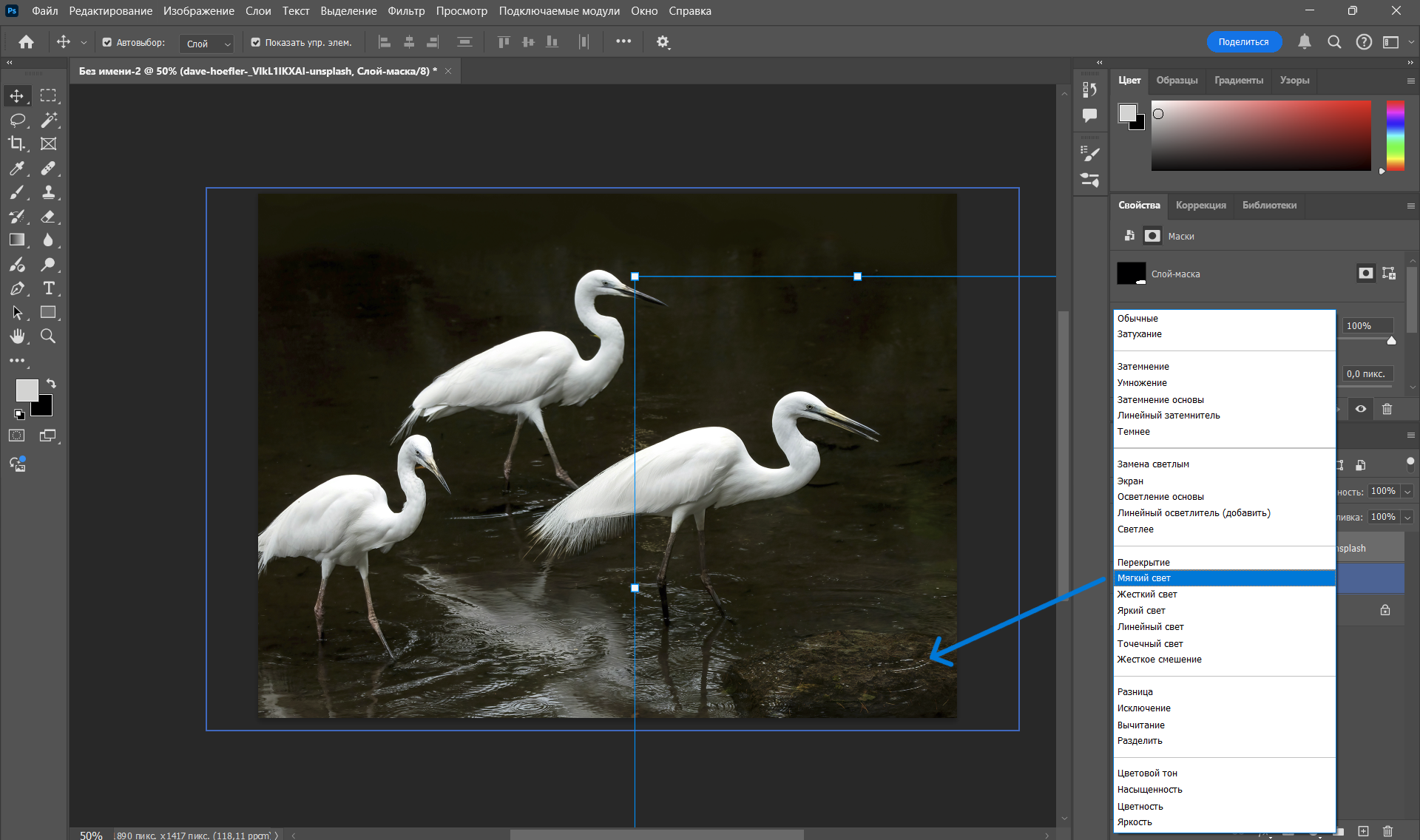This screenshot has height=840, width=1420.
Task: Select the Eyedropper tool
Action: (17, 169)
